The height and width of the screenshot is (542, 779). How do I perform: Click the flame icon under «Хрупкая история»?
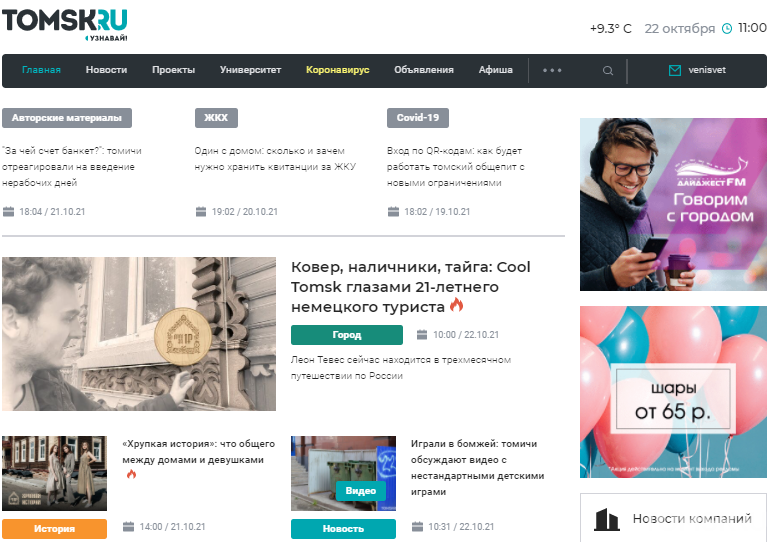[x=131, y=474]
